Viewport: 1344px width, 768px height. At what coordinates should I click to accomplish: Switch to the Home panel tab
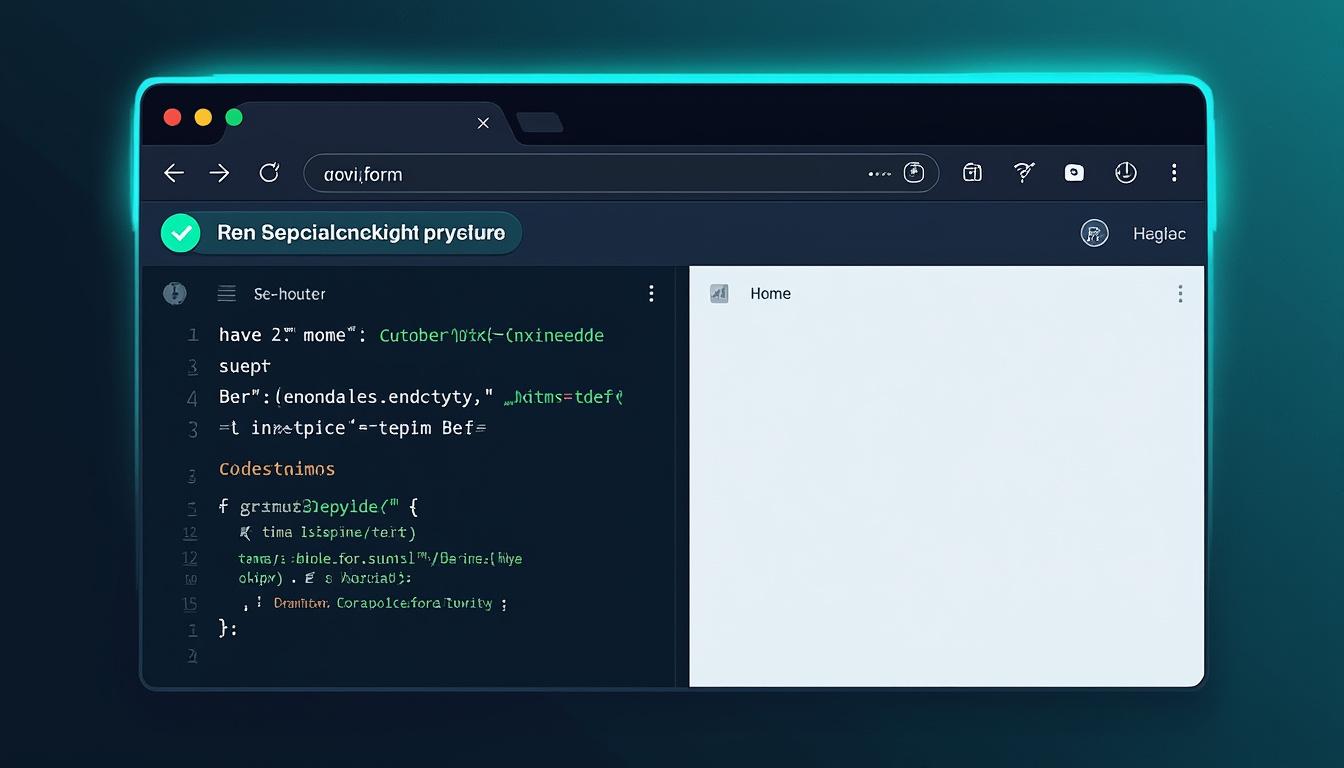[x=770, y=293]
